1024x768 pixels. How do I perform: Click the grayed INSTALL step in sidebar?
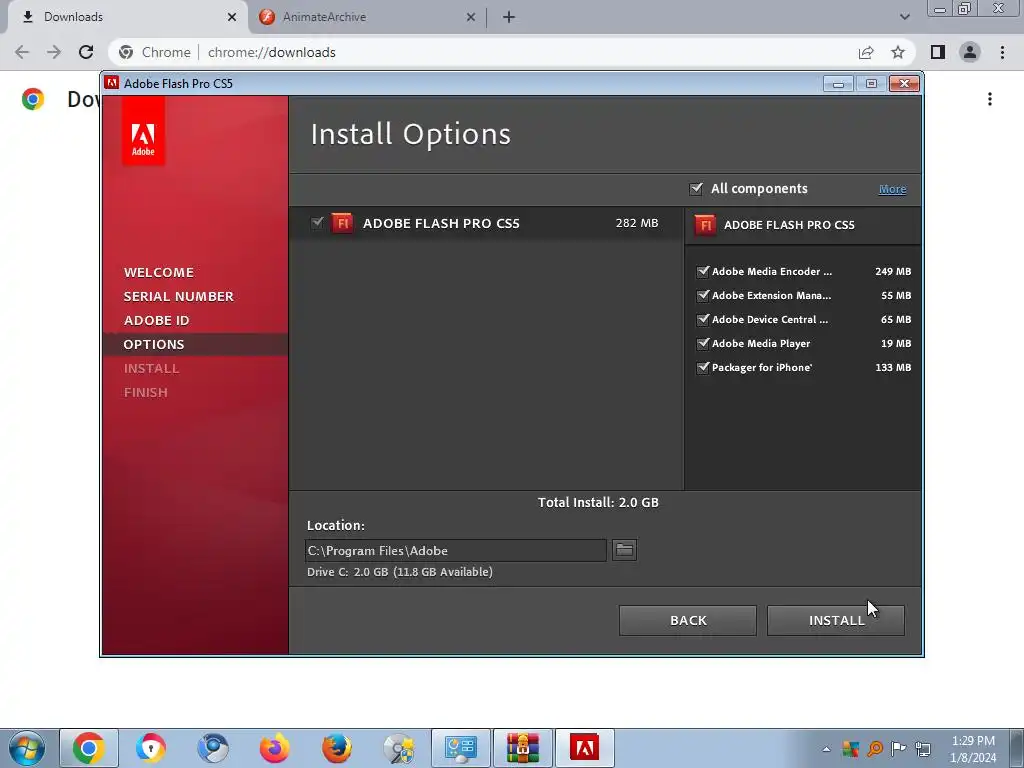152,368
